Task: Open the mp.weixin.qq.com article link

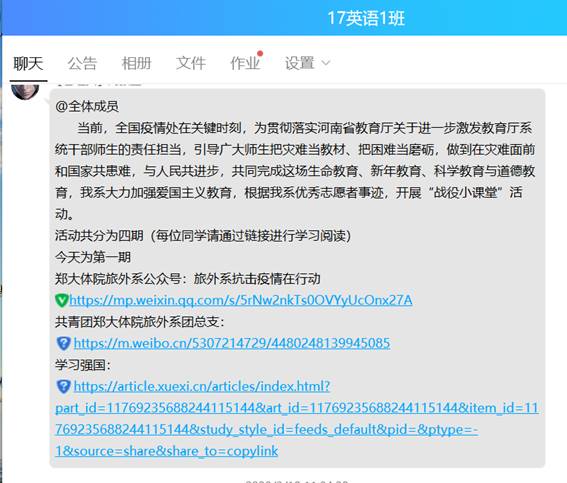Action: [241, 300]
